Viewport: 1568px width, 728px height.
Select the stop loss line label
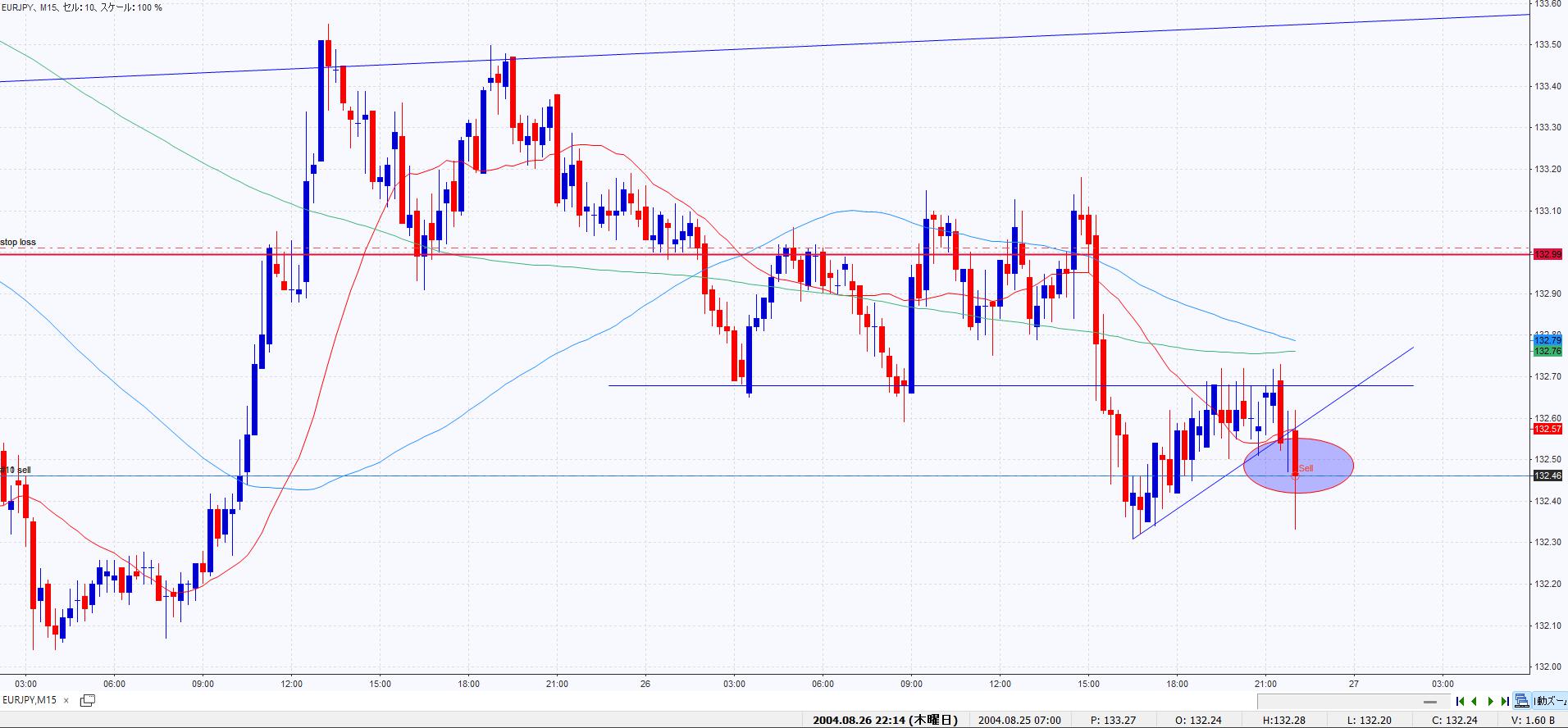coord(18,243)
